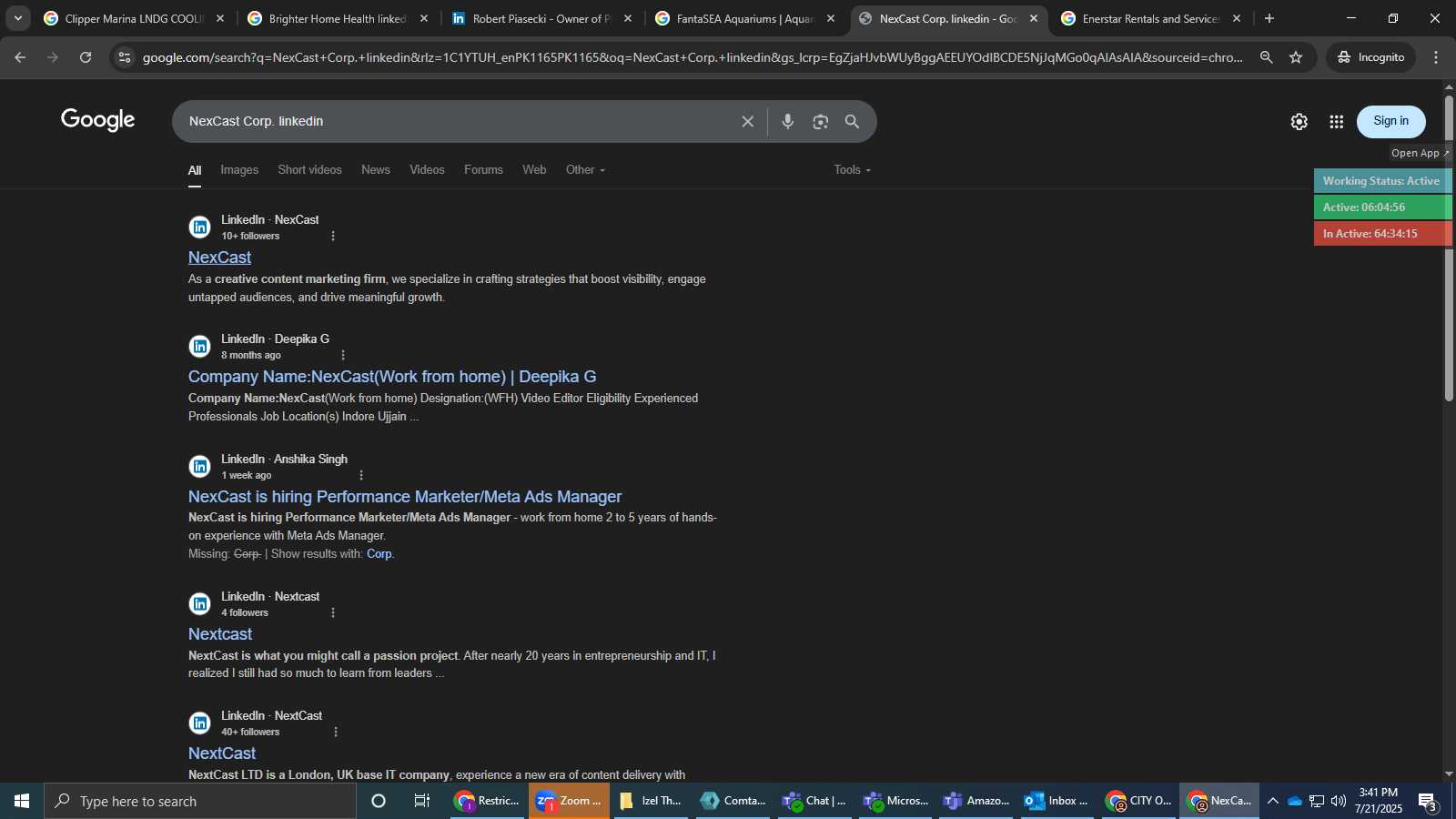Switch to Brighter Home Health tab

(x=338, y=18)
